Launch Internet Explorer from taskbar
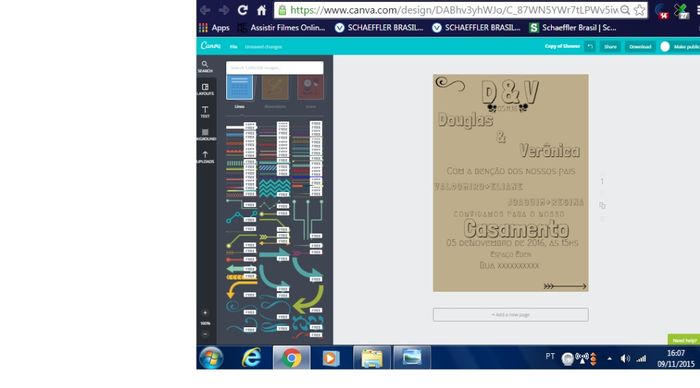Image resolution: width=700 pixels, height=388 pixels. coord(251,358)
